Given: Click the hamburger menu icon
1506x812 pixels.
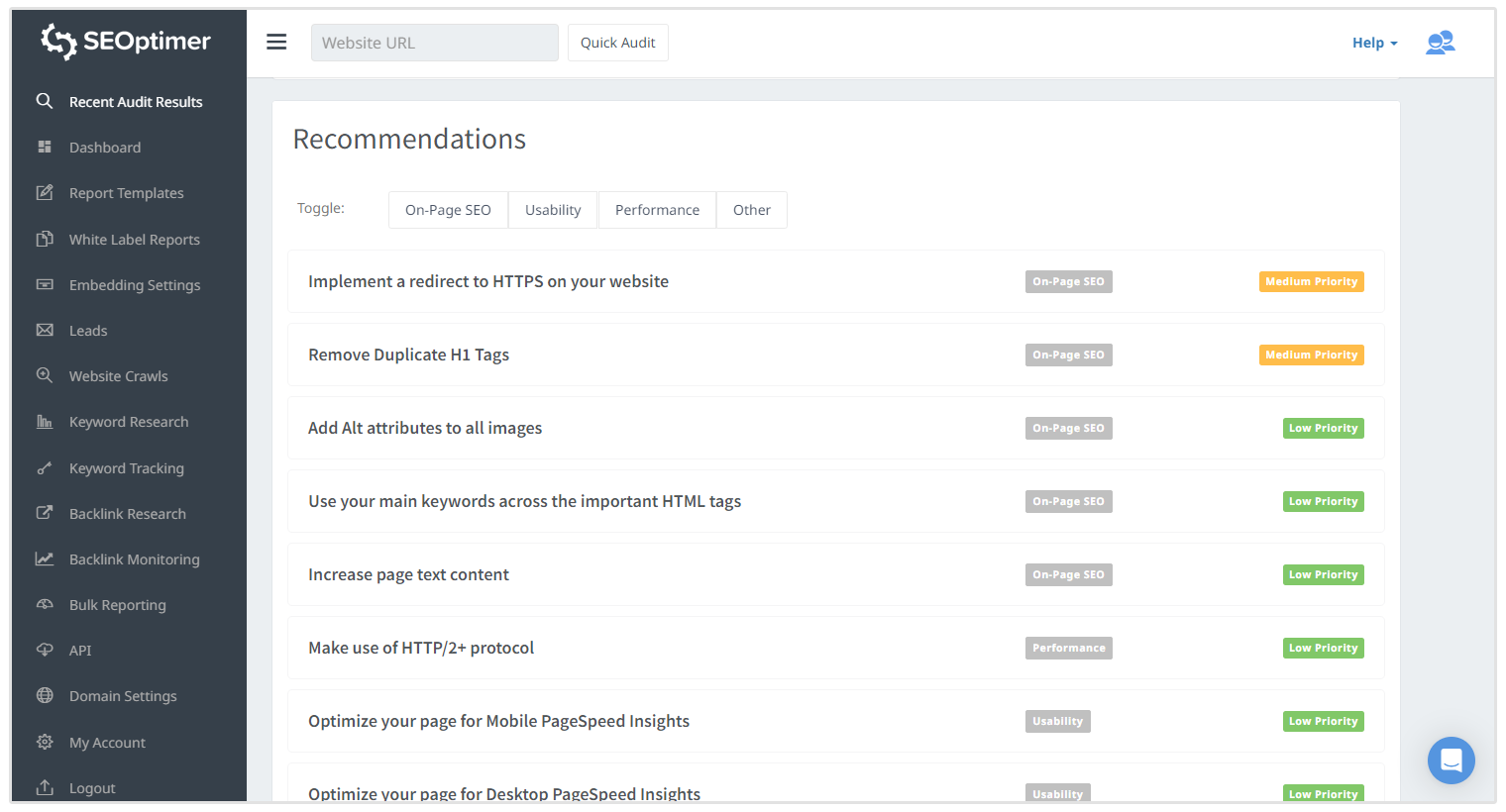Looking at the screenshot, I should (x=276, y=42).
